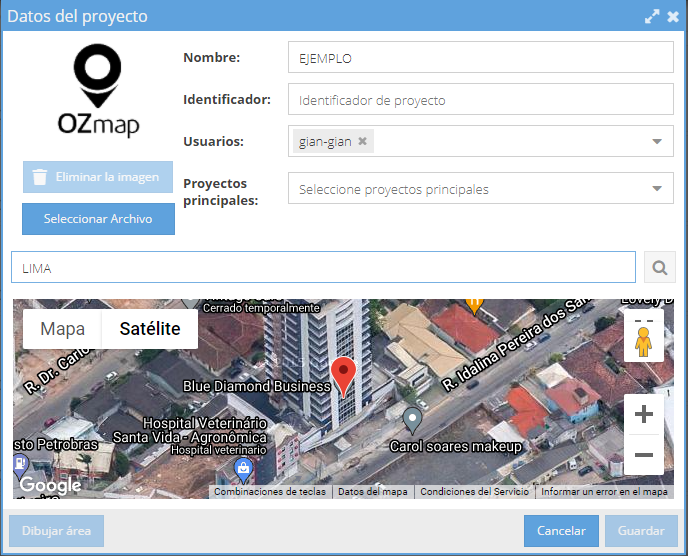The image size is (688, 556).
Task: Focus the Nombre field containing EJEMPLO
Action: (480, 57)
